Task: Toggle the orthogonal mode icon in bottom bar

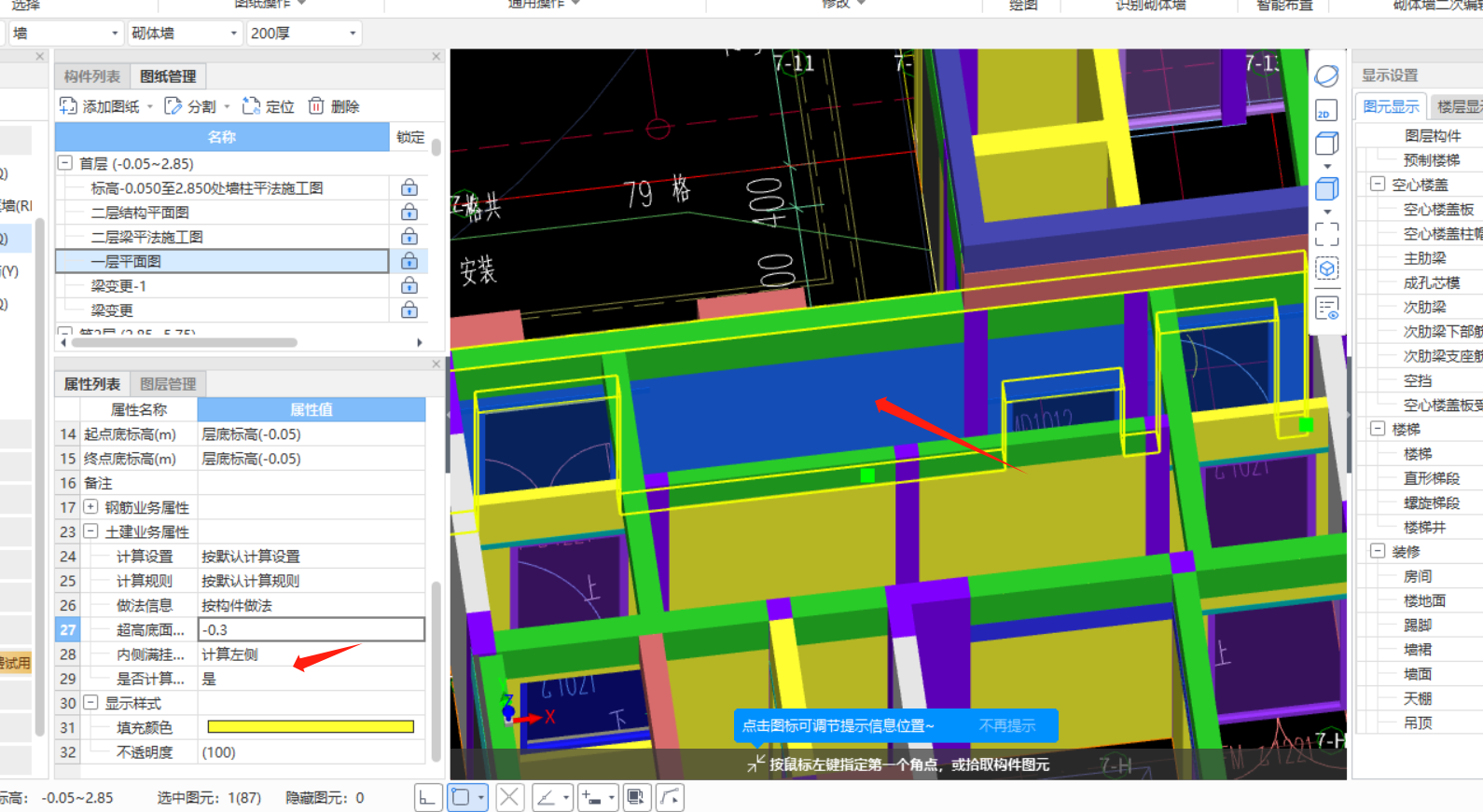Action: pyautogui.click(x=427, y=797)
